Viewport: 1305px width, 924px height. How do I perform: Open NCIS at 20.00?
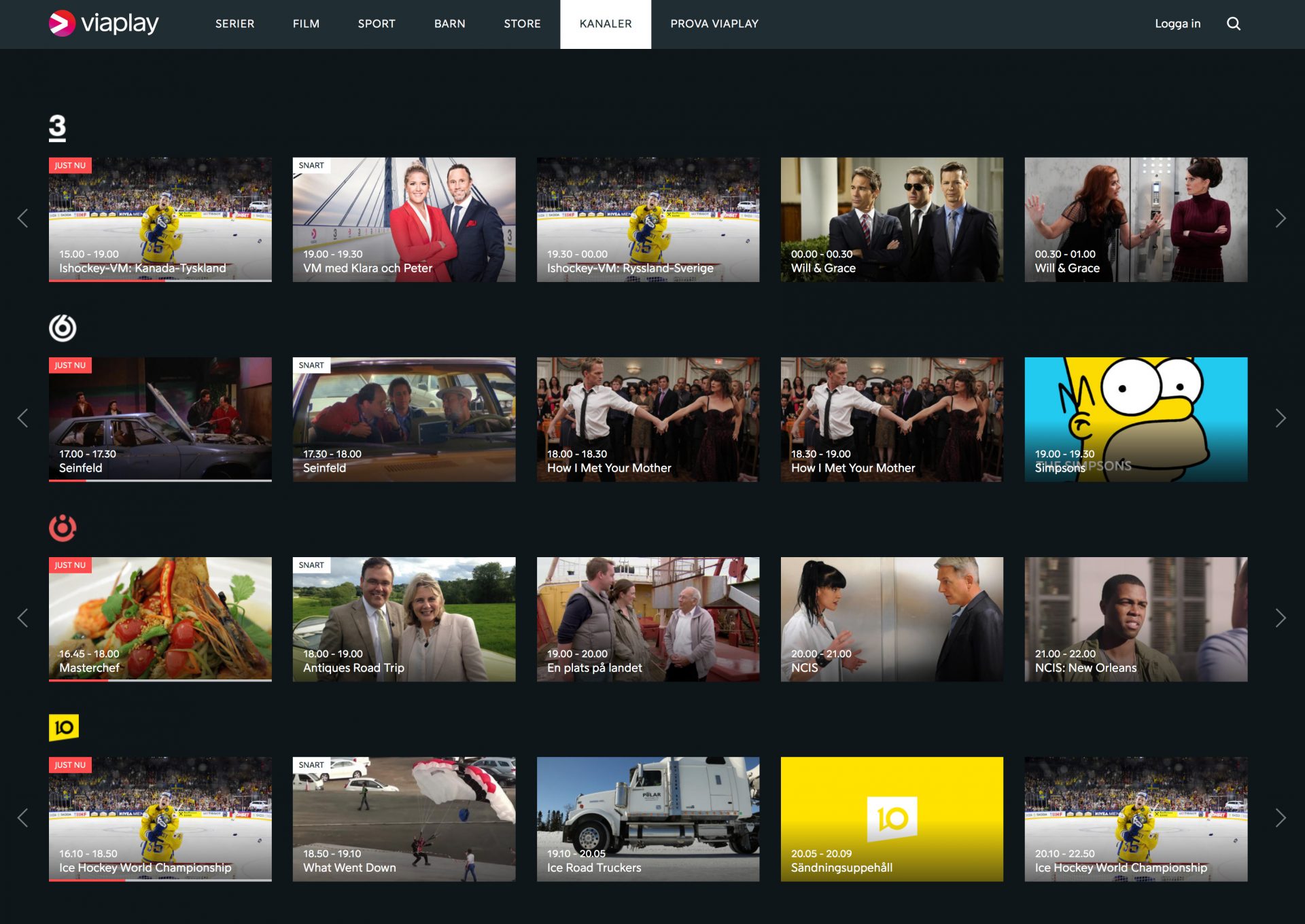[x=892, y=619]
